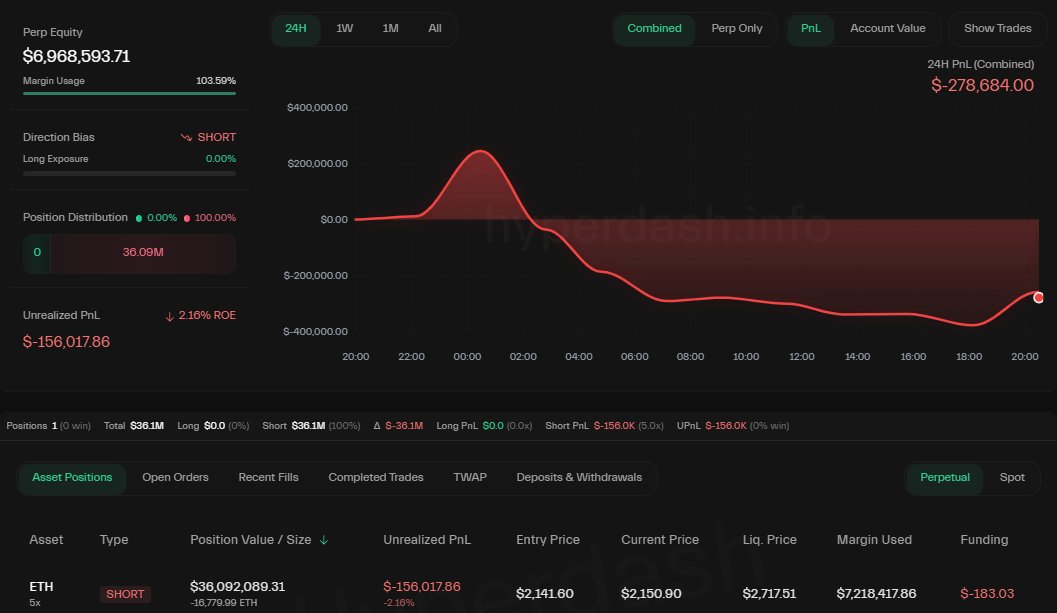Screen dimensions: 1057x613
Task: Select the All timeframe
Action: click(x=434, y=28)
